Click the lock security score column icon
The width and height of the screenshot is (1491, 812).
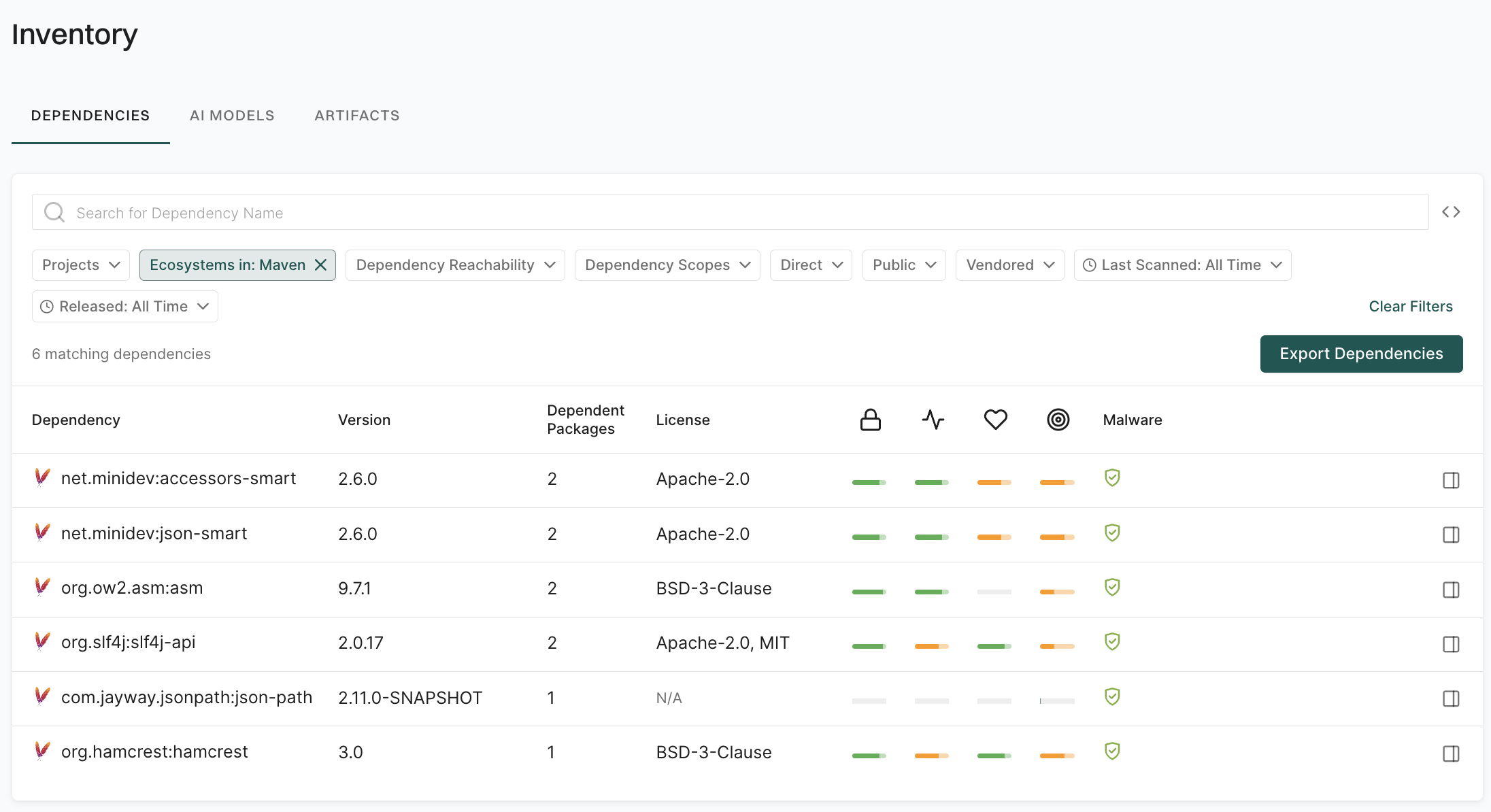point(870,420)
